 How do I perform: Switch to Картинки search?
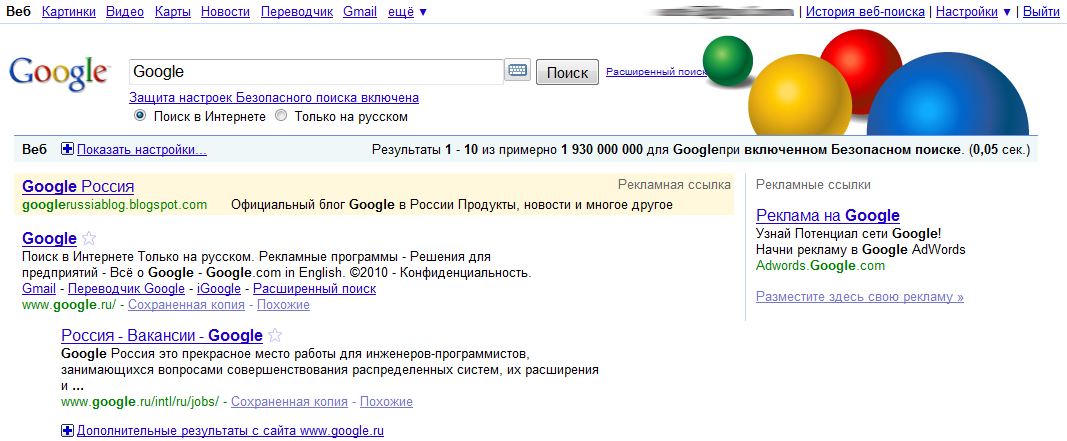69,12
